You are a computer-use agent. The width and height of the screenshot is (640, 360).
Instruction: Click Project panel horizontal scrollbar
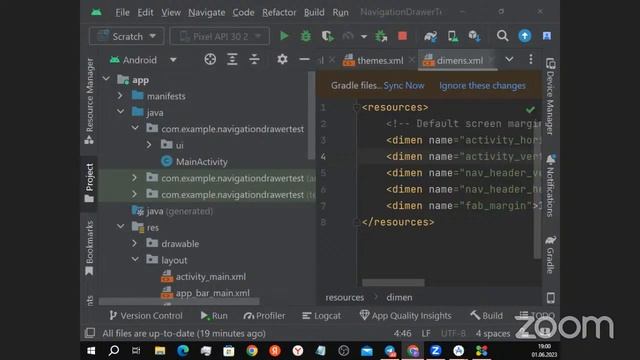tap(179, 302)
